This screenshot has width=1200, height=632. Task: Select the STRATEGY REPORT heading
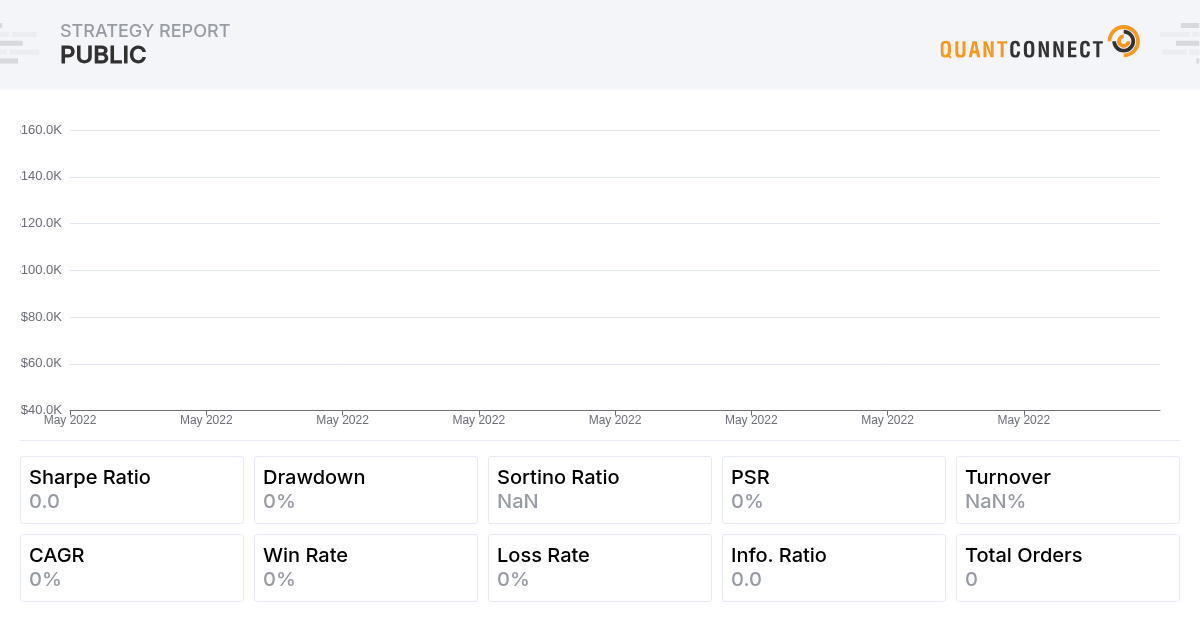click(145, 31)
